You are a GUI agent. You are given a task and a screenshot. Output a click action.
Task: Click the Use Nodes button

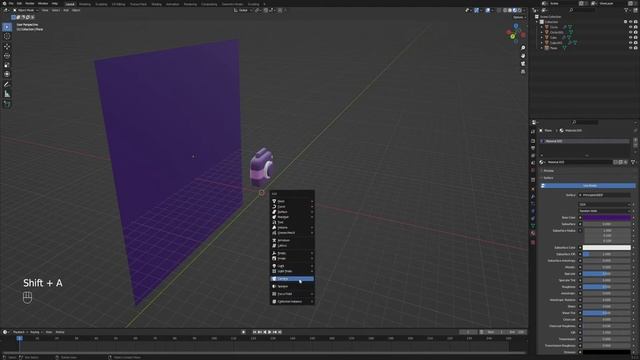click(589, 186)
